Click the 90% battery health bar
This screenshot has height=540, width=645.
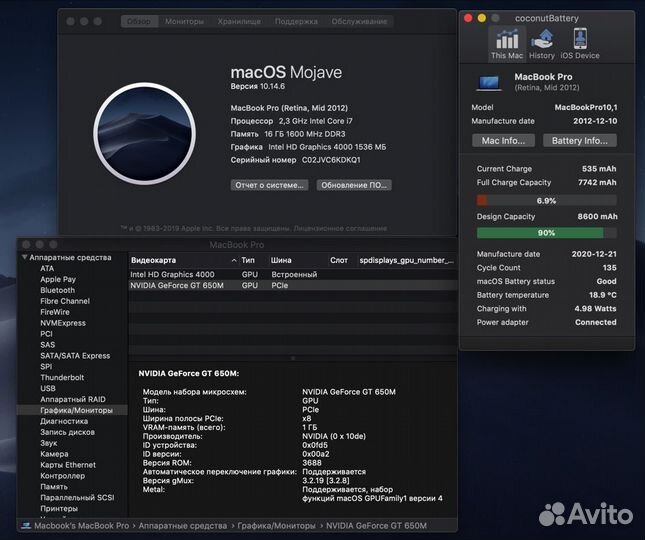coord(546,233)
